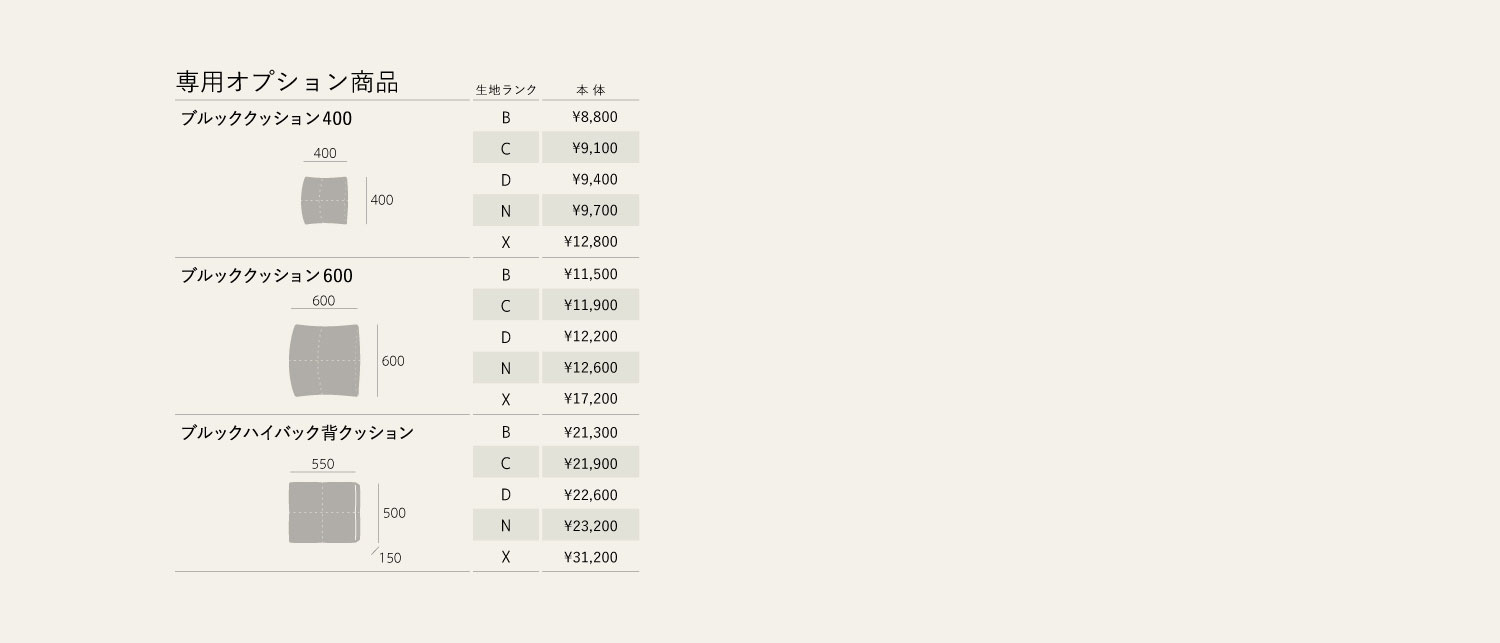Select the ¥11,500 price for cushion 600
The image size is (1500, 643).
click(590, 274)
